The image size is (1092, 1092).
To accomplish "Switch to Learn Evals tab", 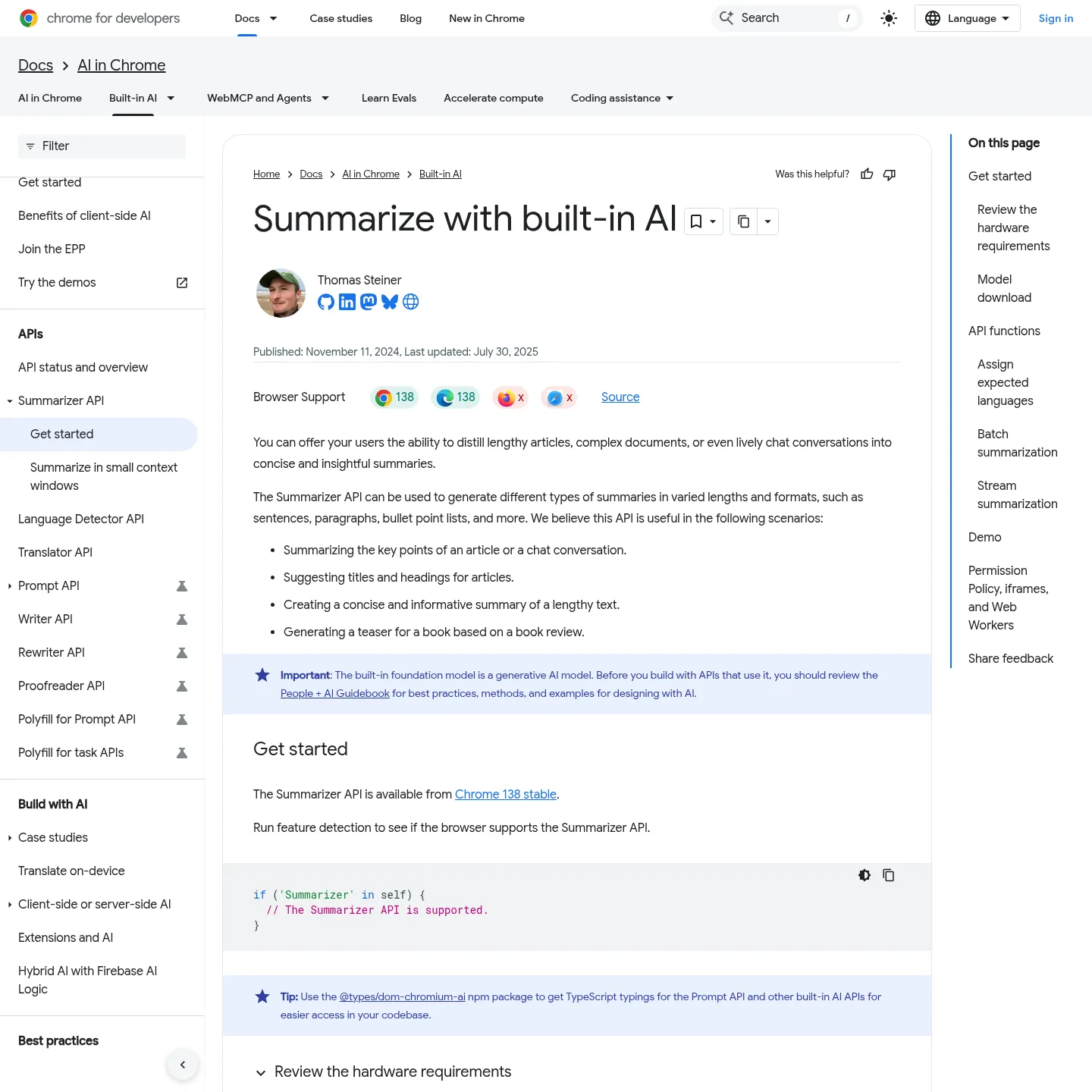I will [x=389, y=98].
